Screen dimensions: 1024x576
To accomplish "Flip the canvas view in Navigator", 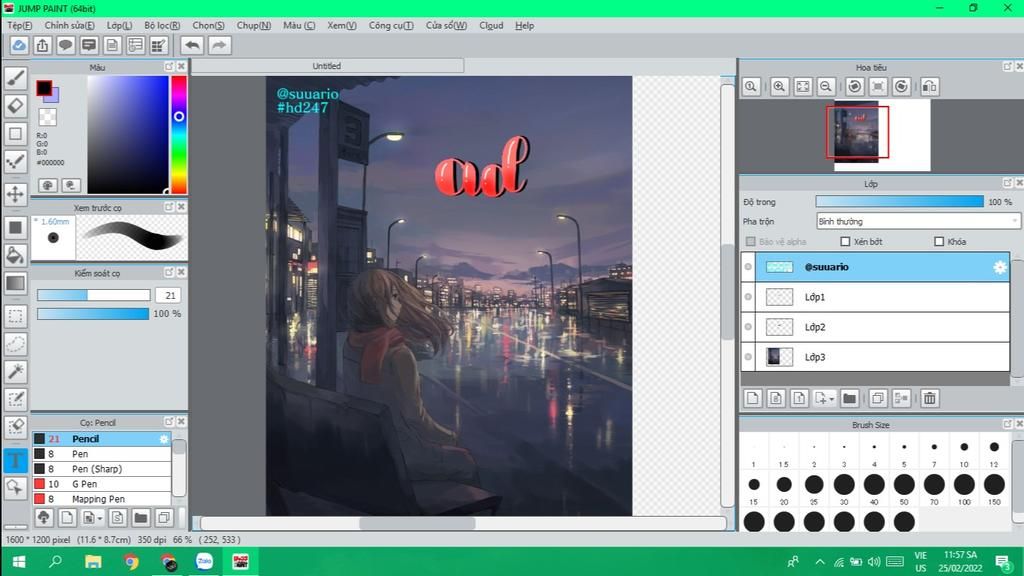I will (930, 86).
